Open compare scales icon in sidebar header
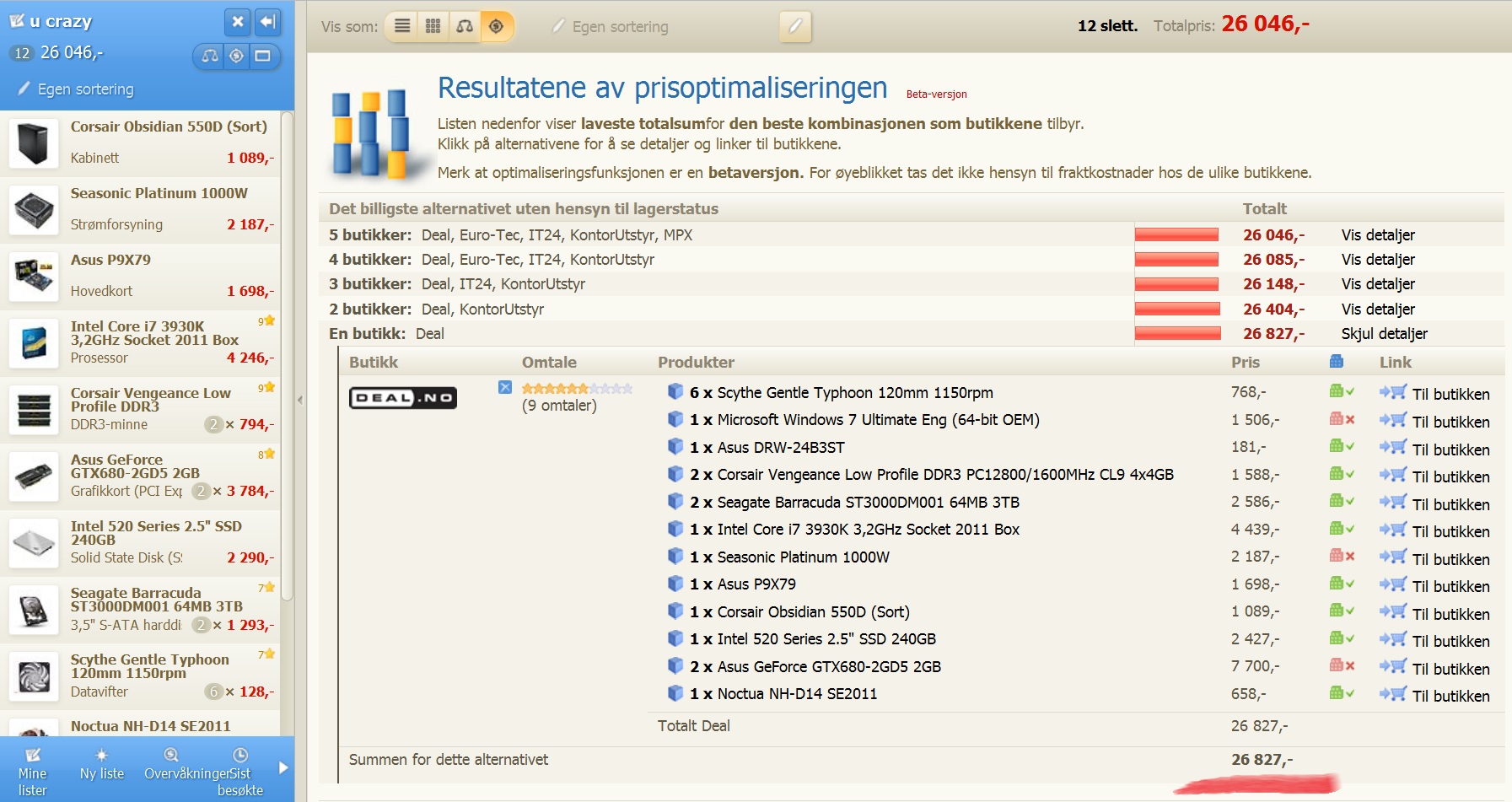Screen dimensions: 1512x802 coord(210,56)
